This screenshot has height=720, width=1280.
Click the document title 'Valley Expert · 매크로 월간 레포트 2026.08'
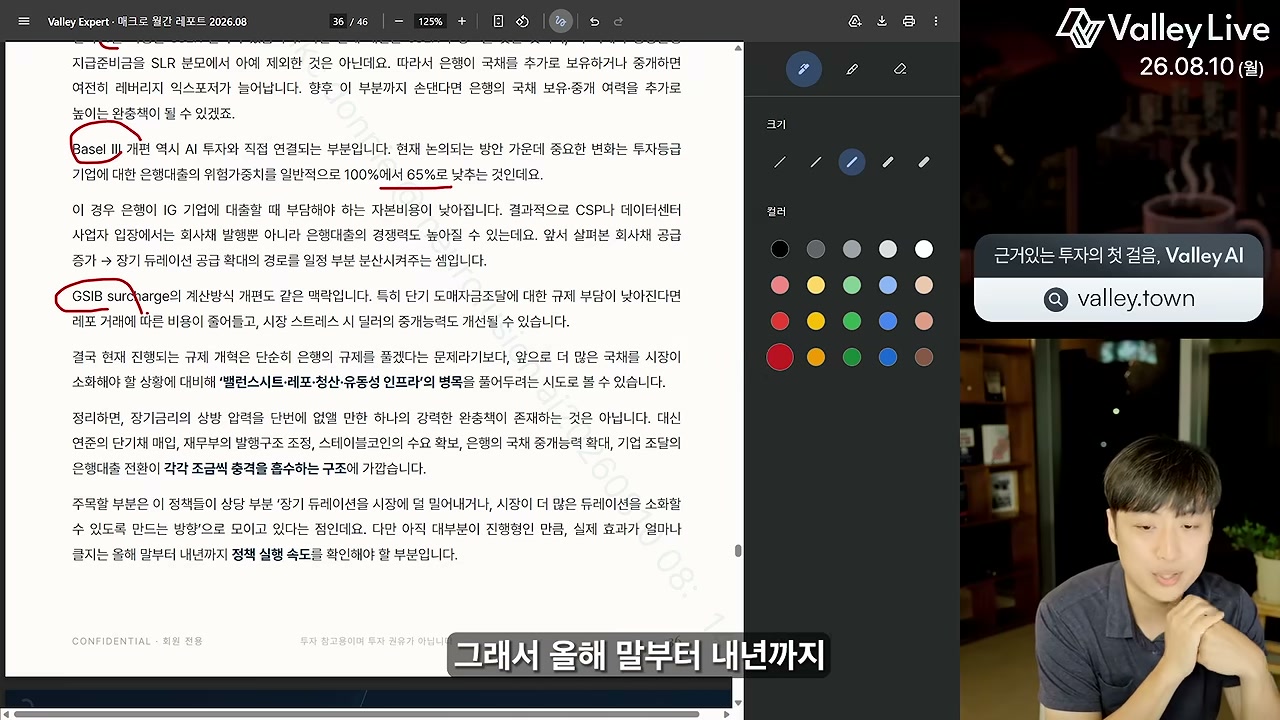coord(147,21)
